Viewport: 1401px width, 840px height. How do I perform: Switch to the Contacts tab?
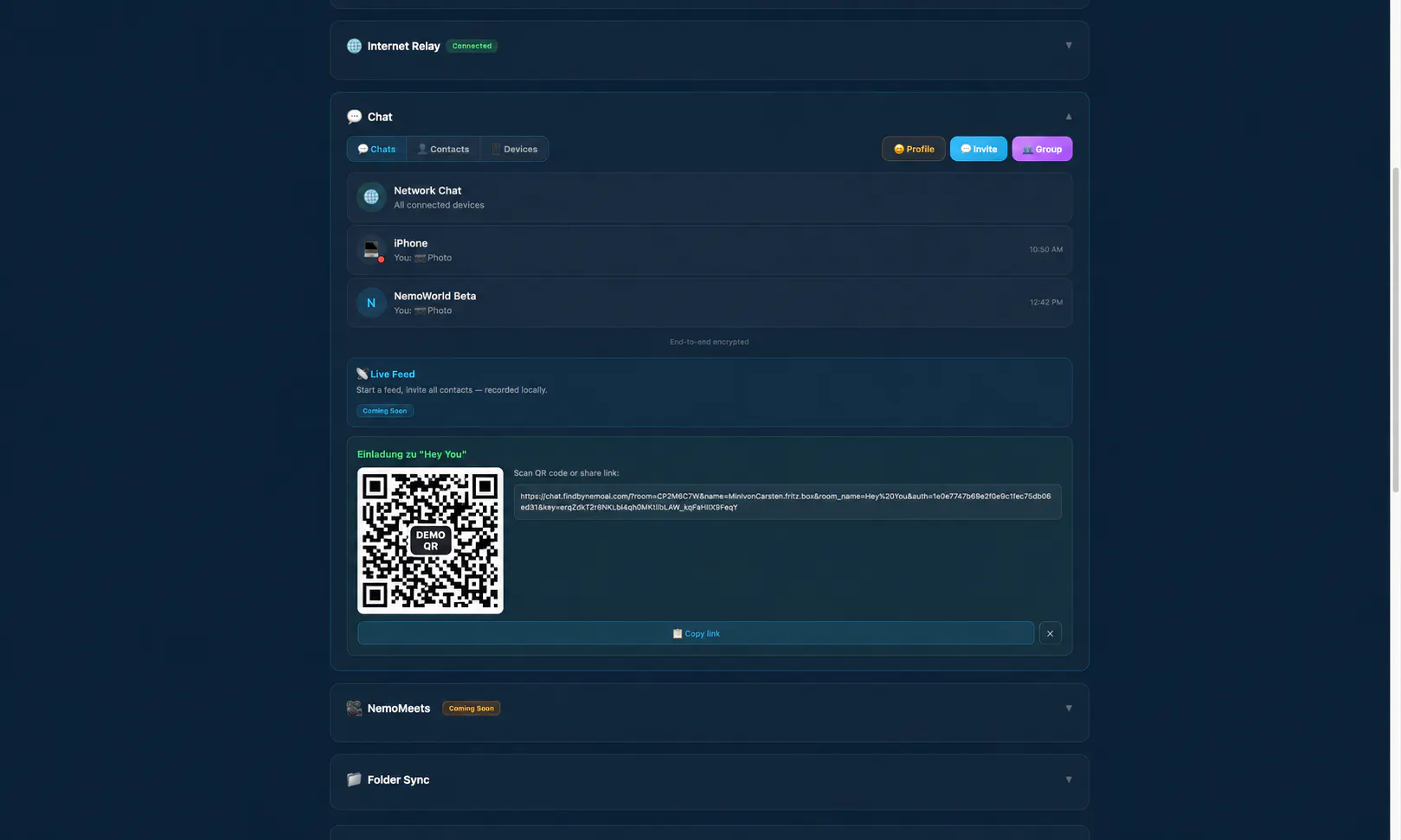(443, 149)
